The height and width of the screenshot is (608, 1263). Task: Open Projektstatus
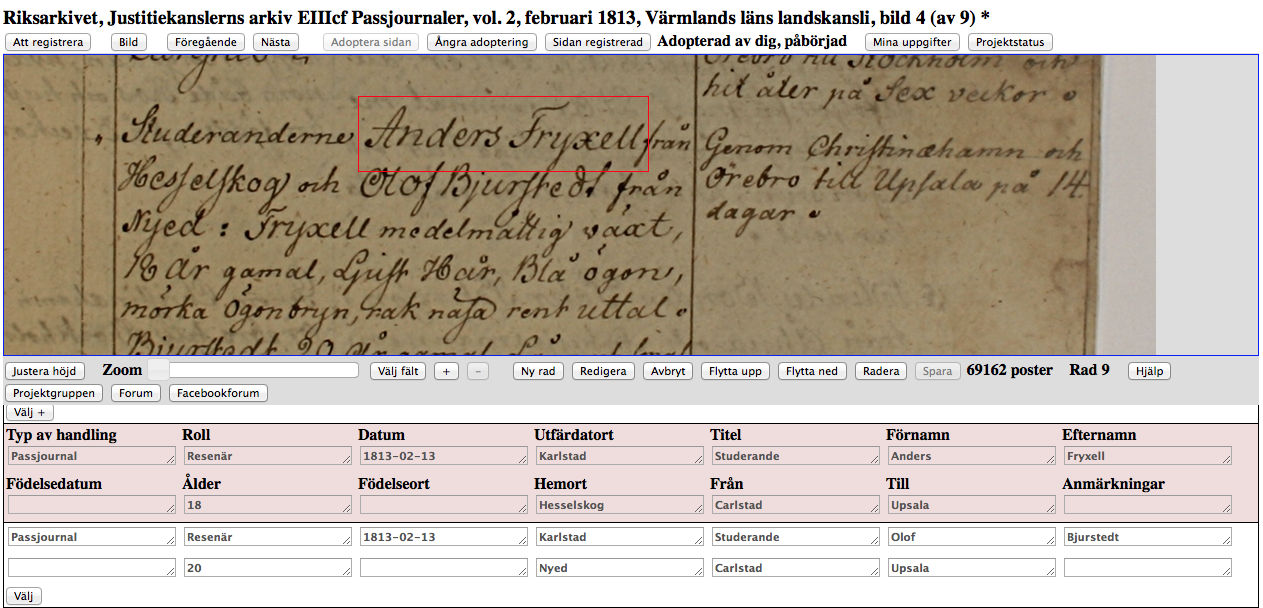pyautogui.click(x=1010, y=42)
